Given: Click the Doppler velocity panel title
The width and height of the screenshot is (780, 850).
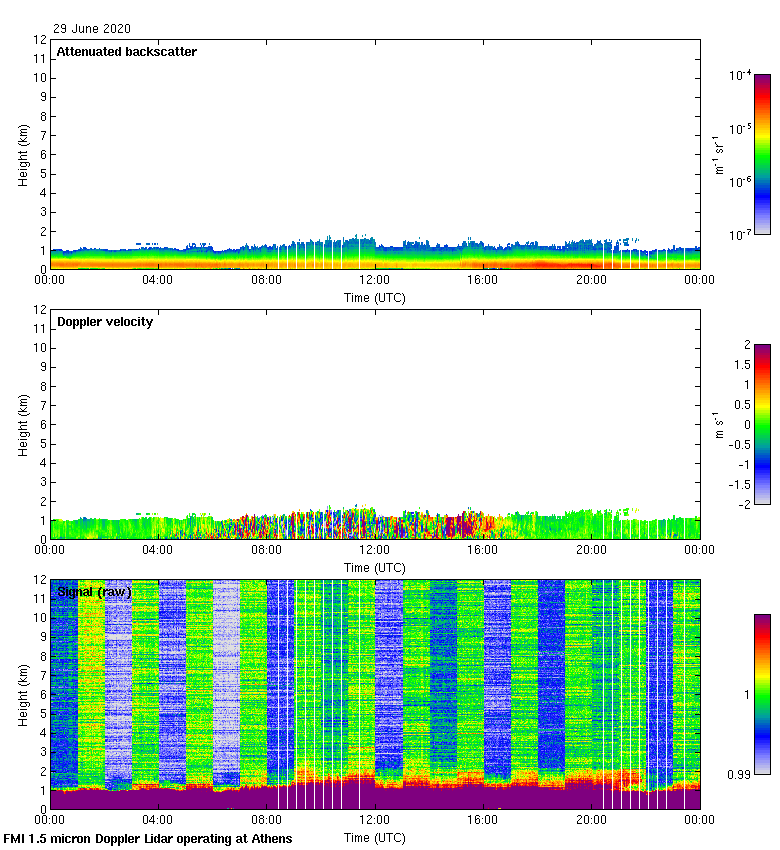Looking at the screenshot, I should point(105,322).
